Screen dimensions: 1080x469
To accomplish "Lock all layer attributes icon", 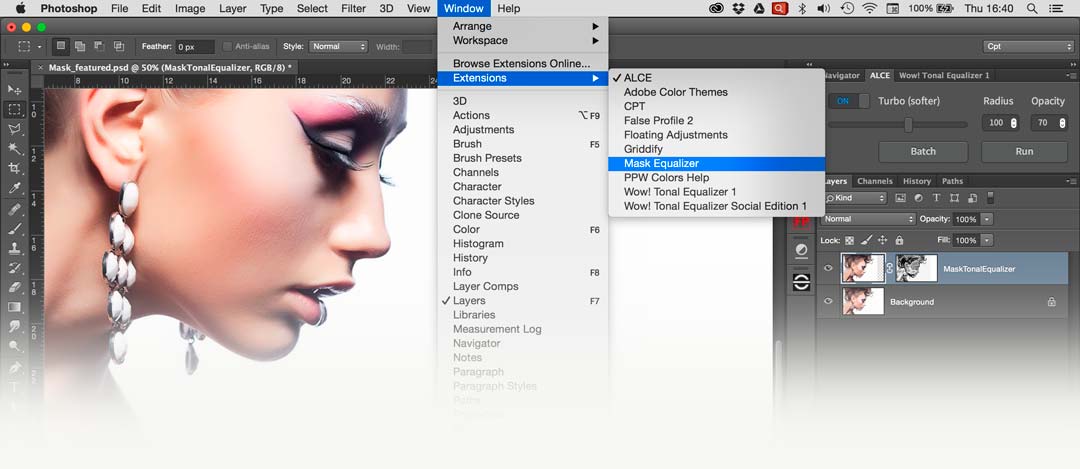I will coord(899,240).
